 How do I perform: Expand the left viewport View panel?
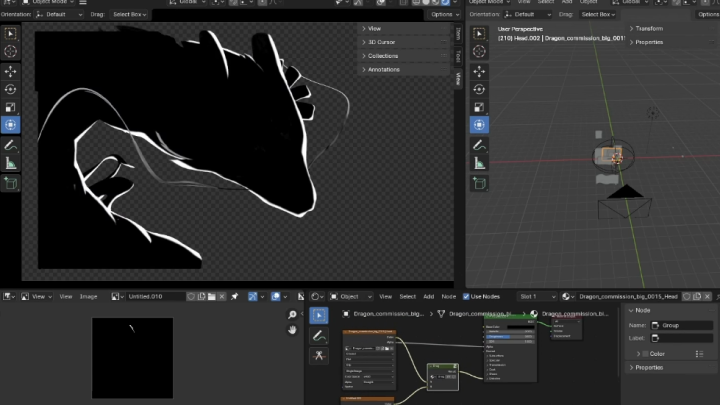pyautogui.click(x=405, y=28)
